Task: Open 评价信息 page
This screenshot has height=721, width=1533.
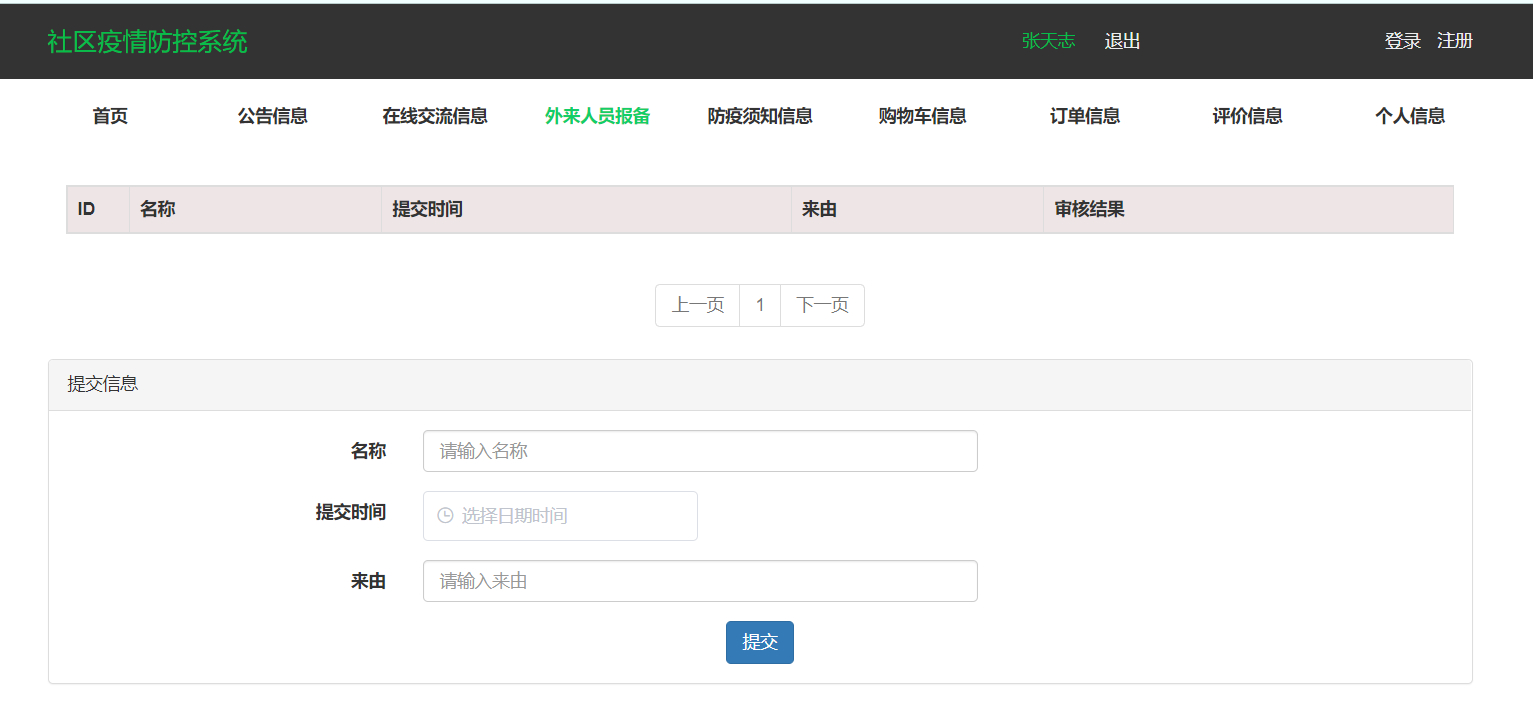Action: (1247, 116)
